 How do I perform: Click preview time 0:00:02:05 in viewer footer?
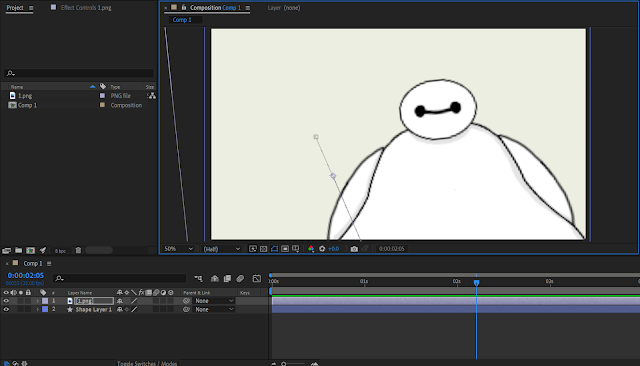coord(391,248)
